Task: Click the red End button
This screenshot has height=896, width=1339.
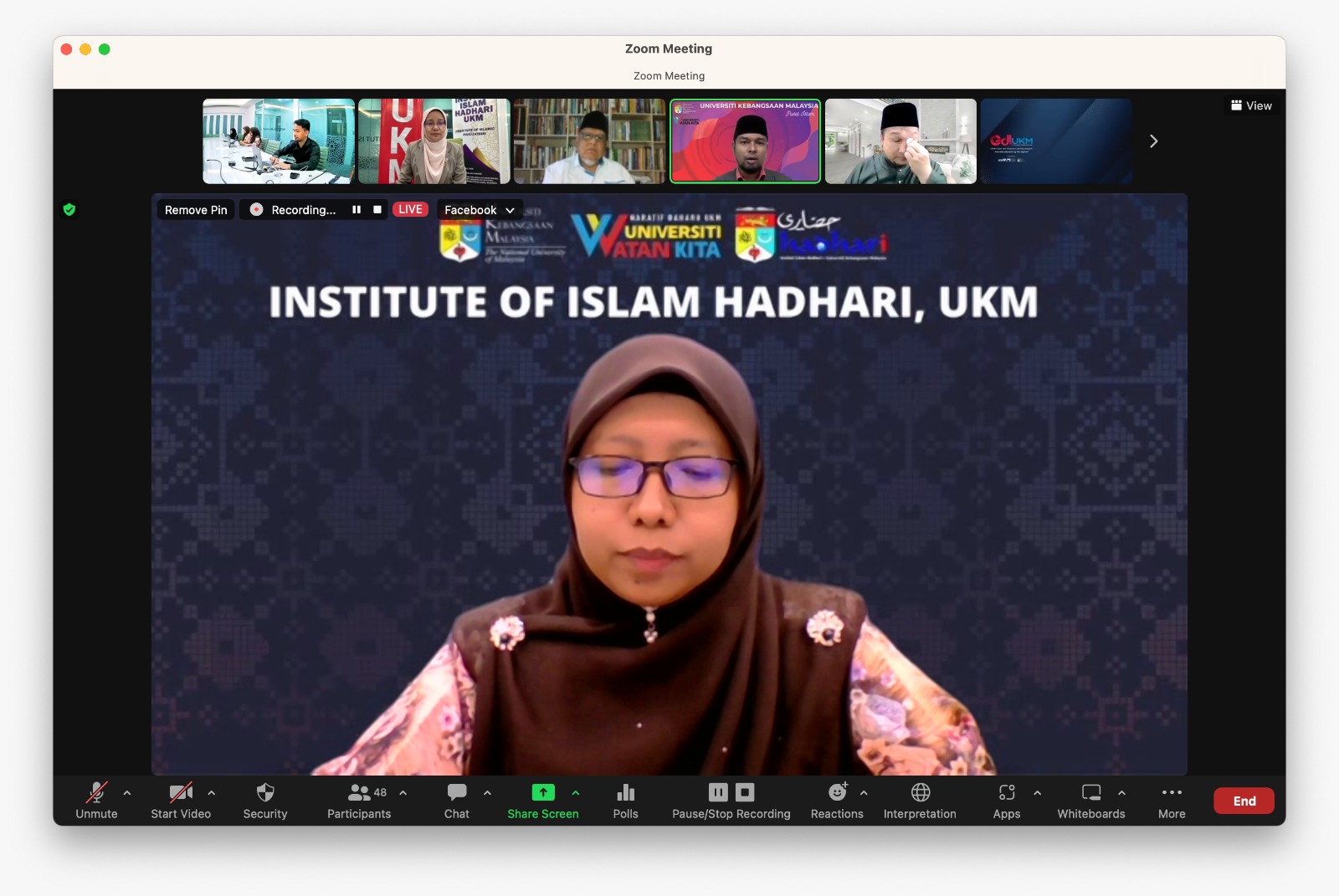Action: coord(1244,801)
